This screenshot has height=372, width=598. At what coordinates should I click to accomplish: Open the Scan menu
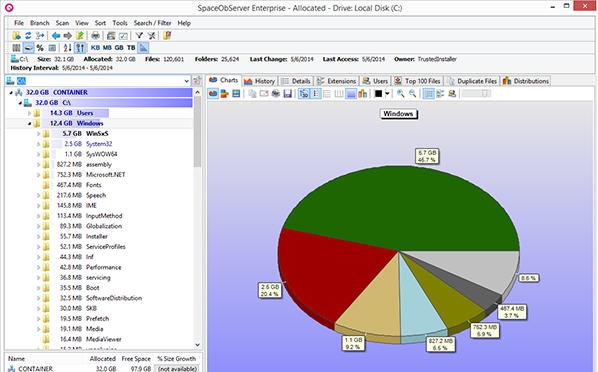pos(63,23)
